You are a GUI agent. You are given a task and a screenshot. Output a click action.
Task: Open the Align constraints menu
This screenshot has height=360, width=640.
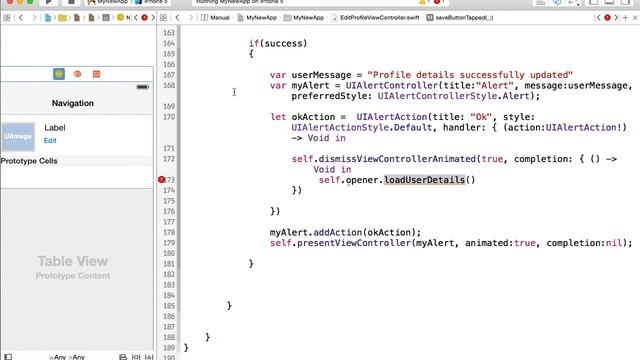pos(123,357)
